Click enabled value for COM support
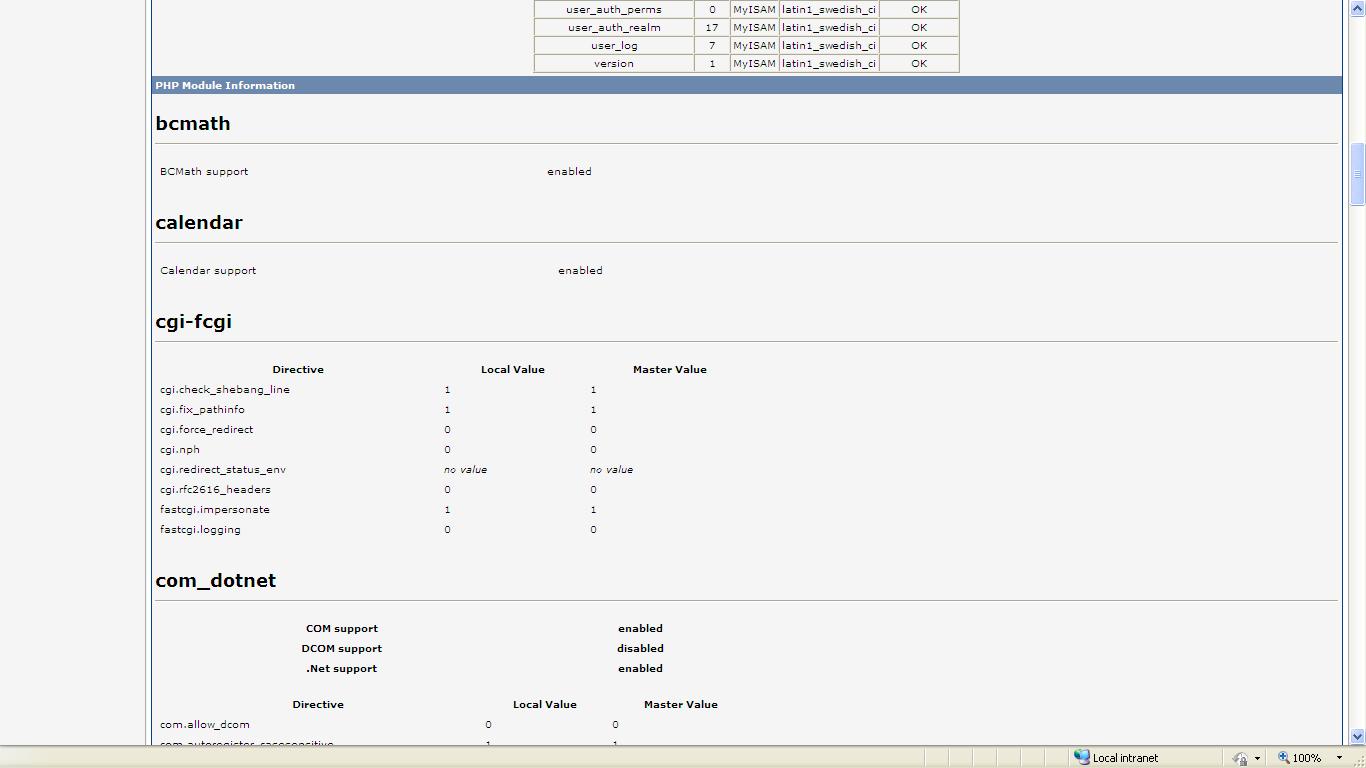This screenshot has height=768, width=1366. [x=640, y=628]
